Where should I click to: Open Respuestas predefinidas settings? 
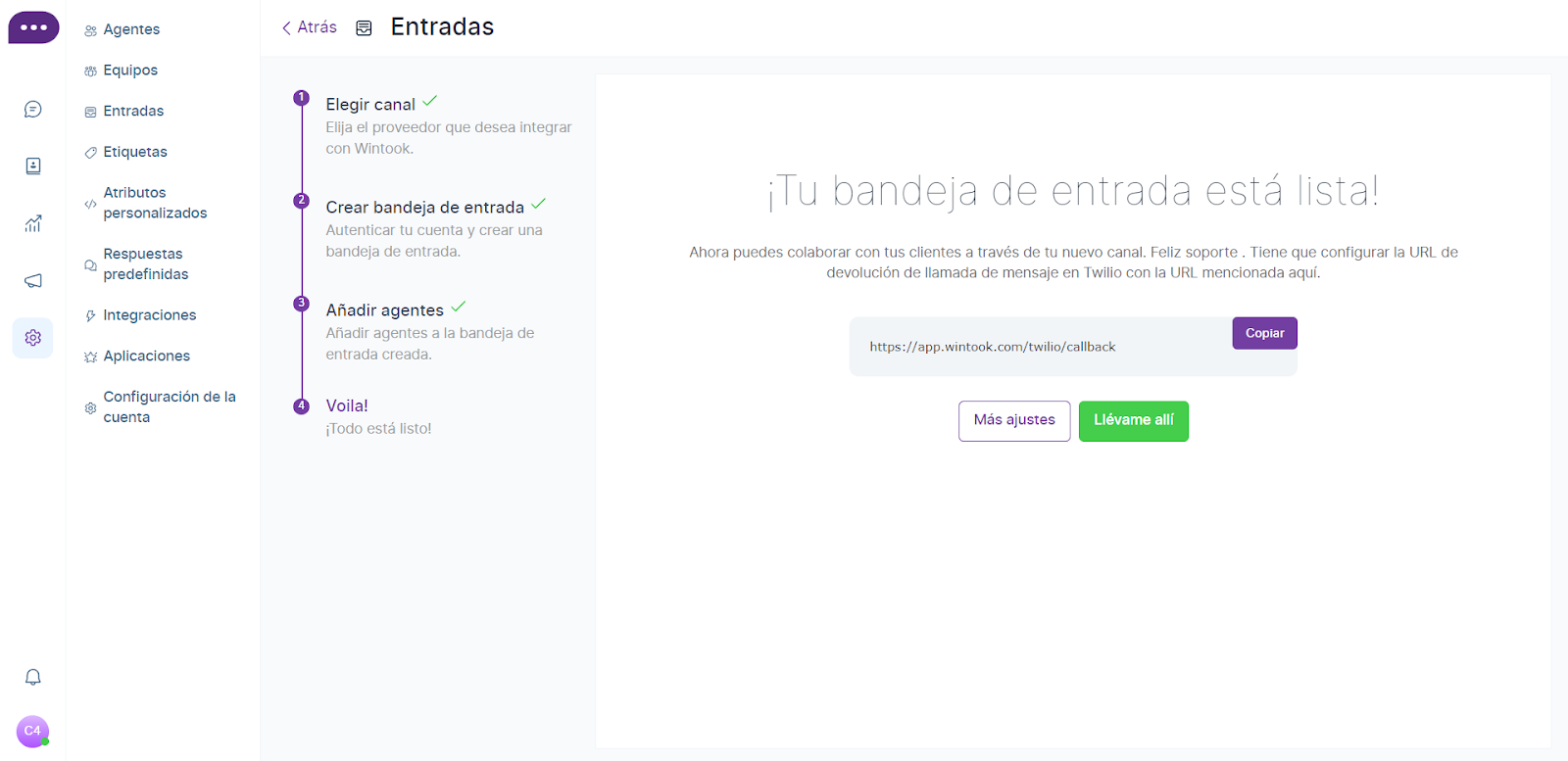coord(145,264)
